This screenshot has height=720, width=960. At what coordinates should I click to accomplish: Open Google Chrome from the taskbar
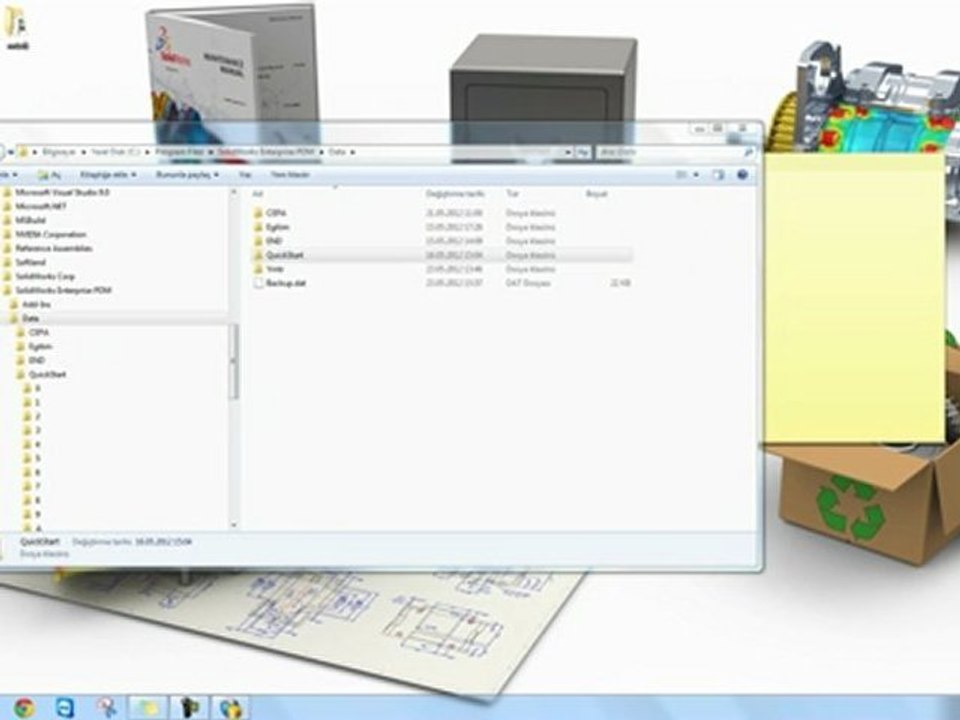24,708
